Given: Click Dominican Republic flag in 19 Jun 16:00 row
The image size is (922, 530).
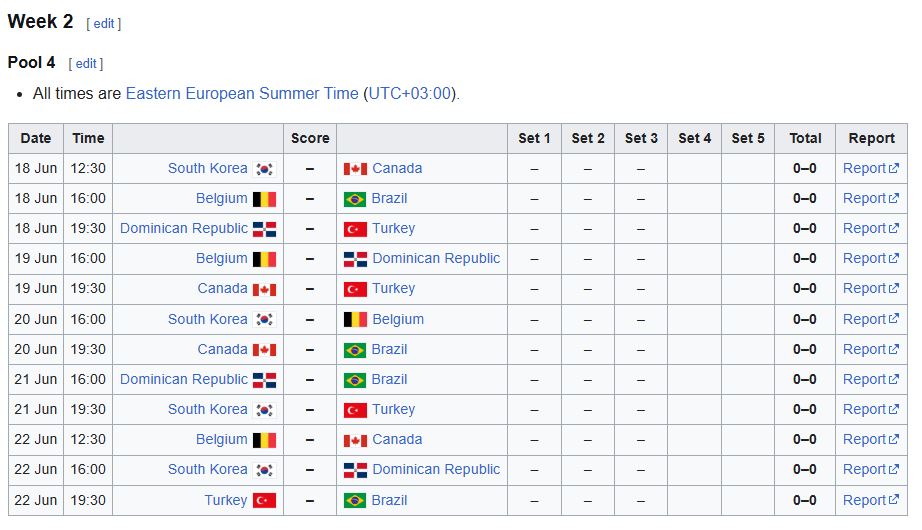Looking at the screenshot, I should tap(355, 259).
